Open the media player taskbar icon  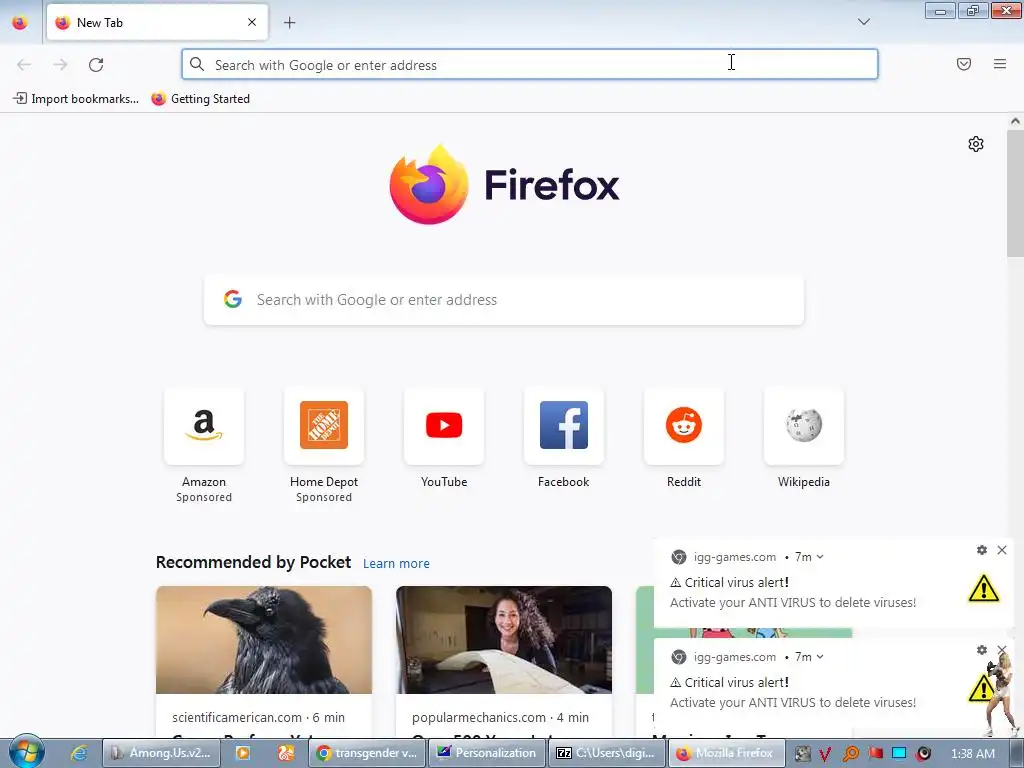(242, 753)
